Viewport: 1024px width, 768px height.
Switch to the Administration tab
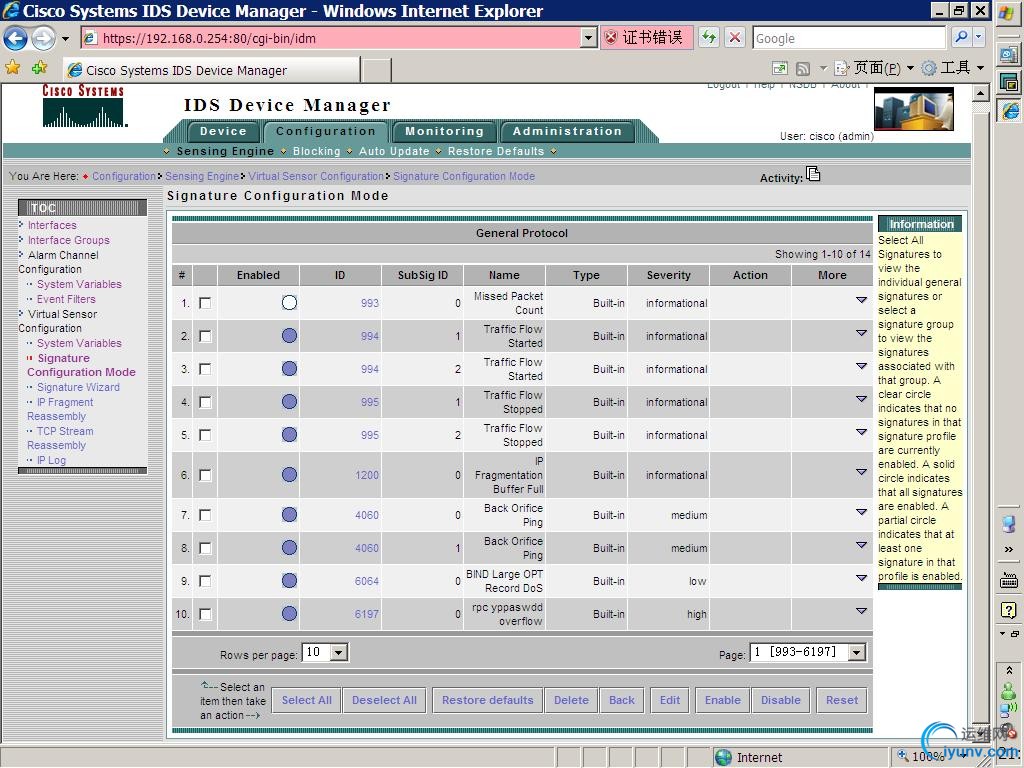(x=567, y=131)
